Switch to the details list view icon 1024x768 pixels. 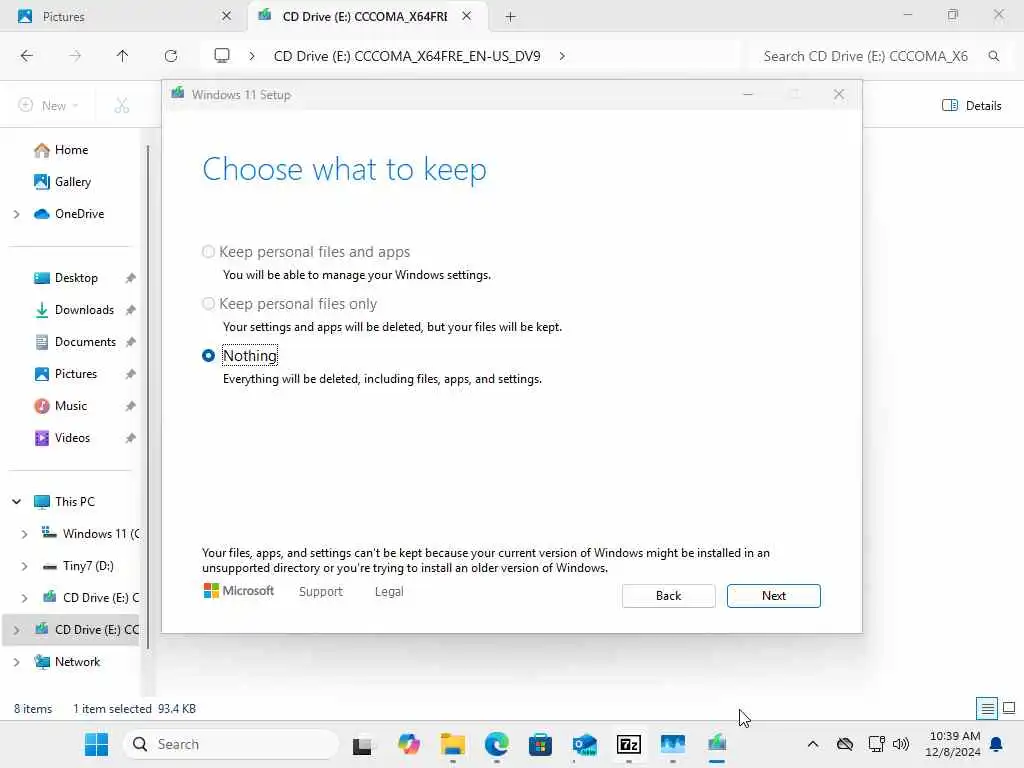click(x=987, y=709)
